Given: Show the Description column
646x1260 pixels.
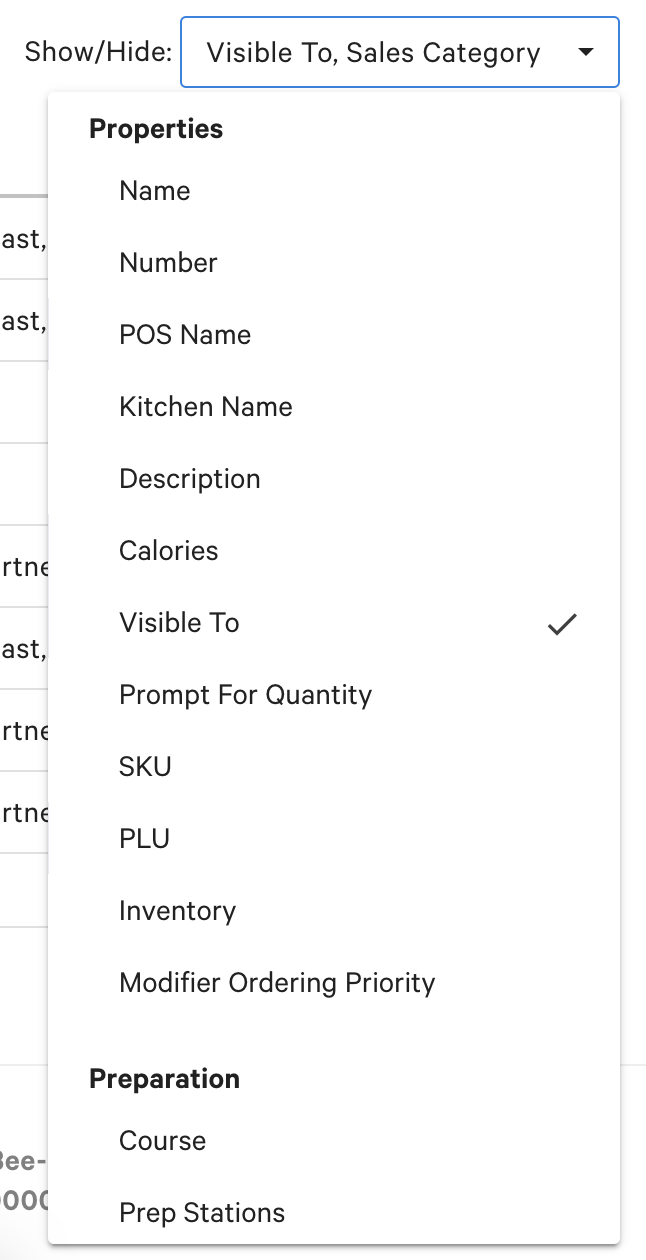Looking at the screenshot, I should point(190,479).
